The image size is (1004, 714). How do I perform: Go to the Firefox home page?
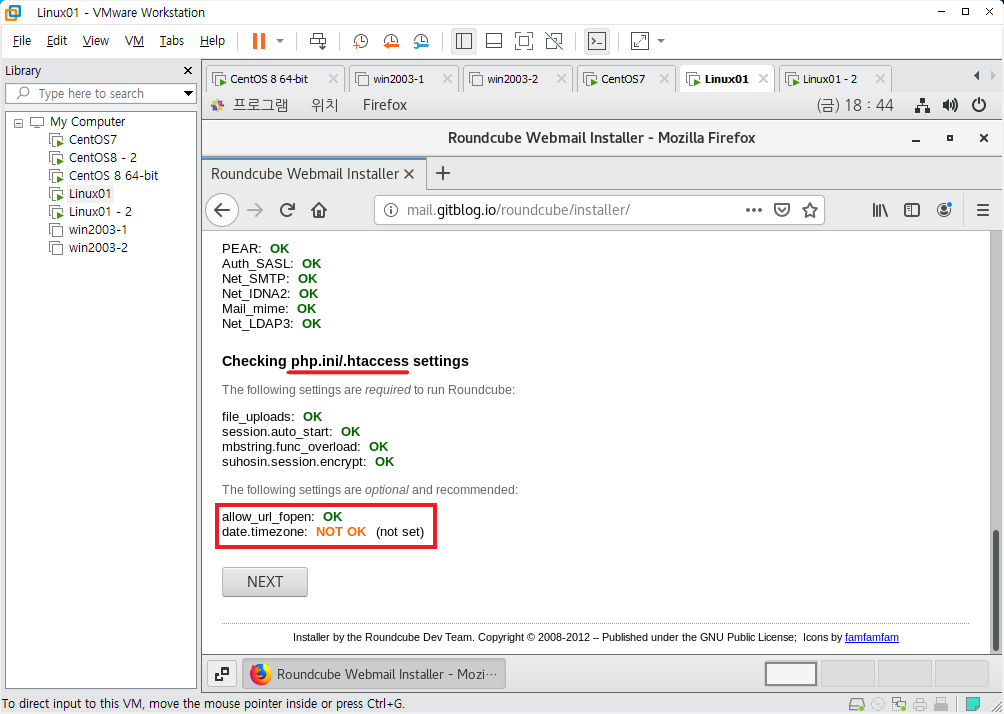[319, 210]
